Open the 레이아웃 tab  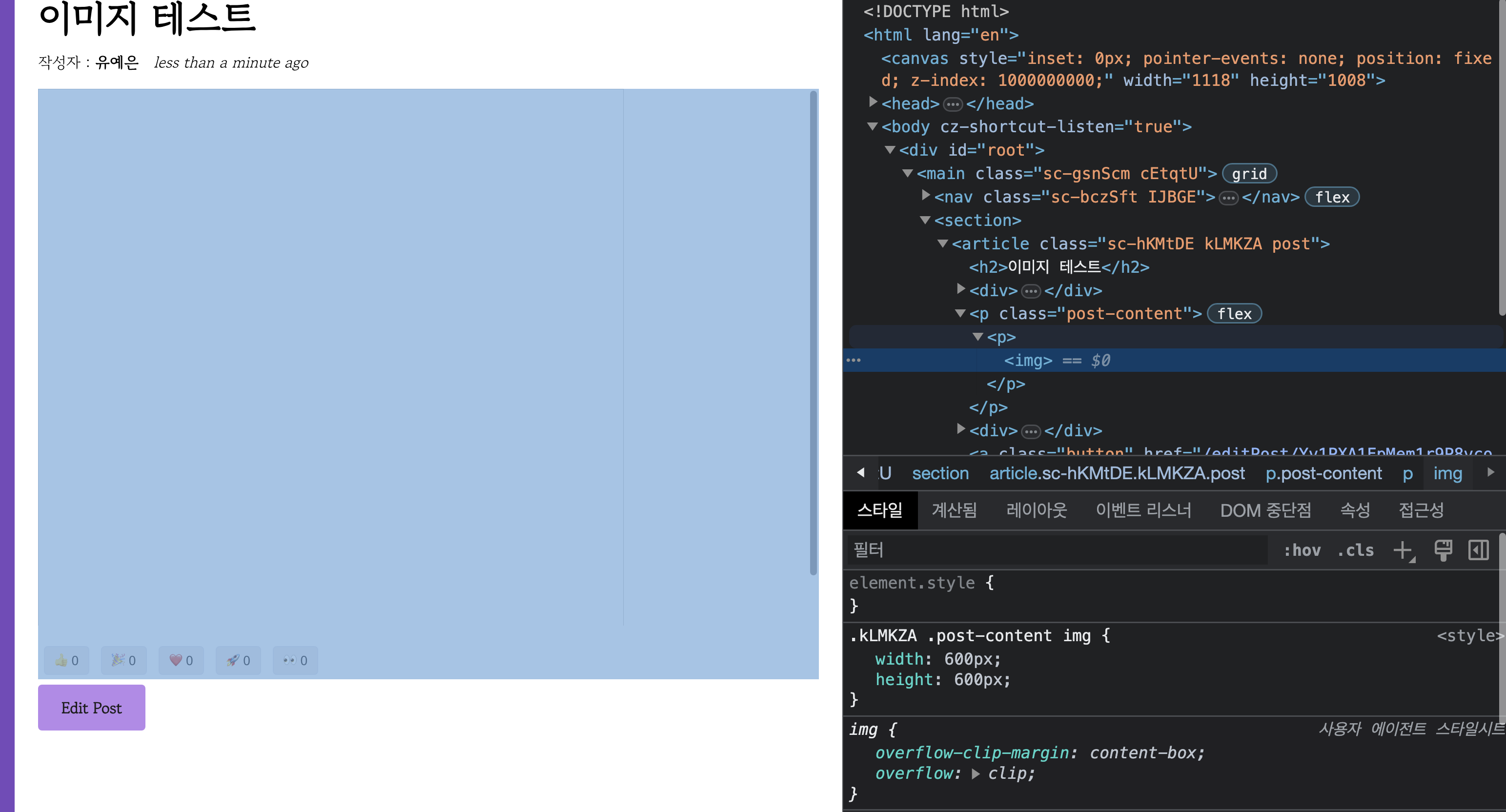click(x=1036, y=510)
